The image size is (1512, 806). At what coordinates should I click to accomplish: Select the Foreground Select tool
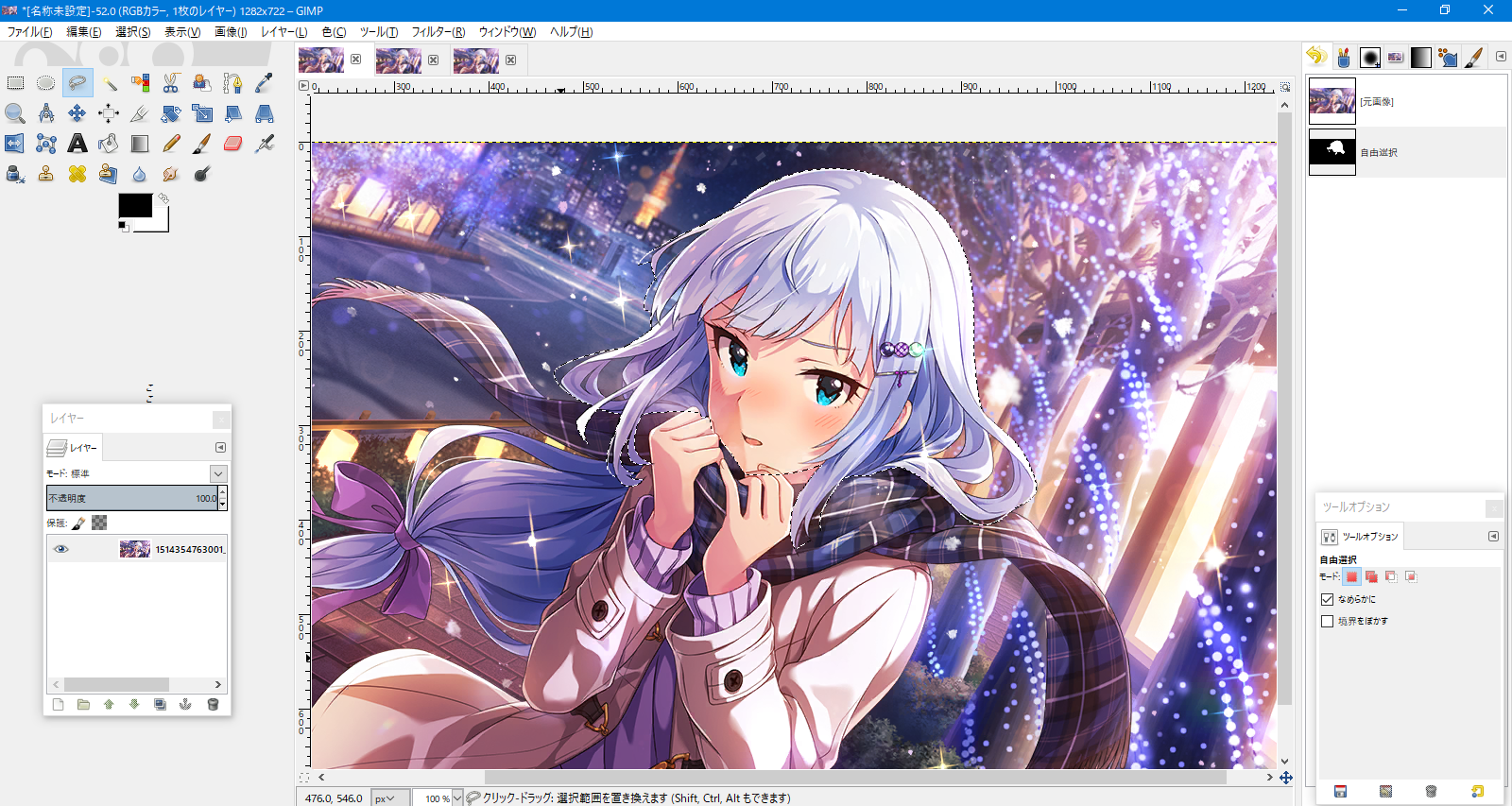pyautogui.click(x=202, y=83)
